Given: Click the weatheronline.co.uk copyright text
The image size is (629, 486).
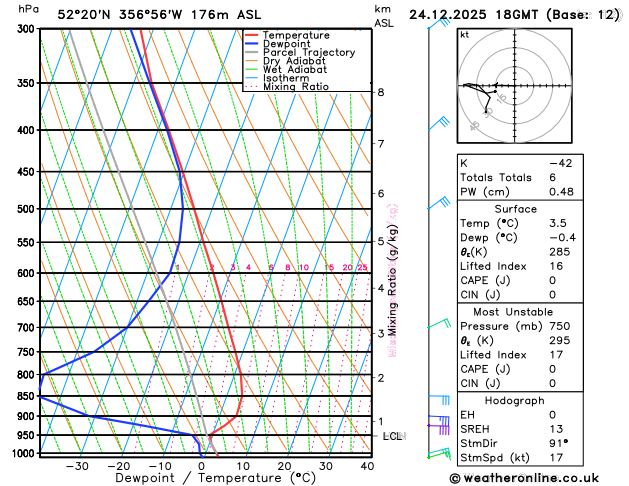Looking at the screenshot, I should (x=524, y=478).
